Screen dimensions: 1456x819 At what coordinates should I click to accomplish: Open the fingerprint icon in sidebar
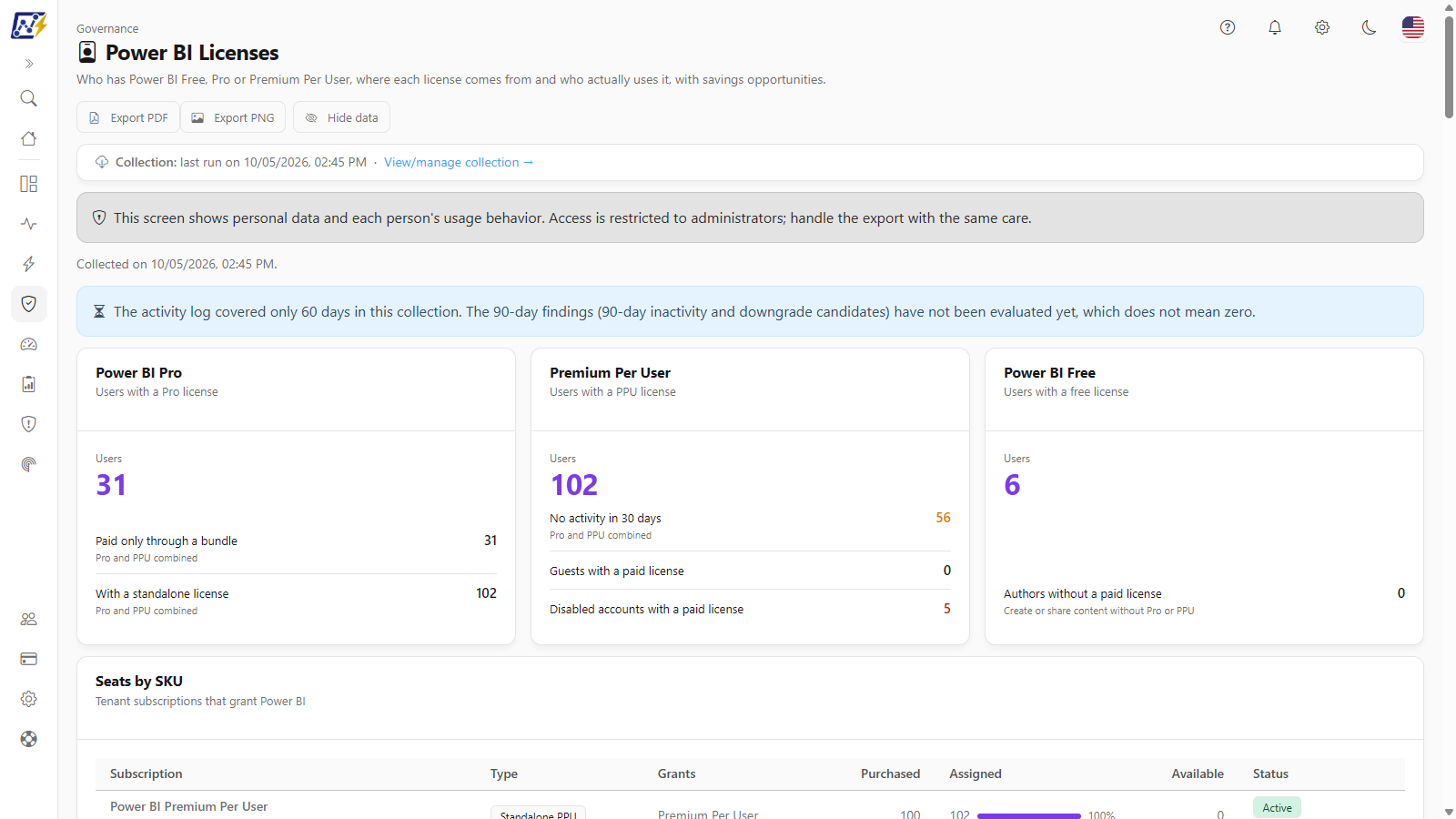click(29, 464)
